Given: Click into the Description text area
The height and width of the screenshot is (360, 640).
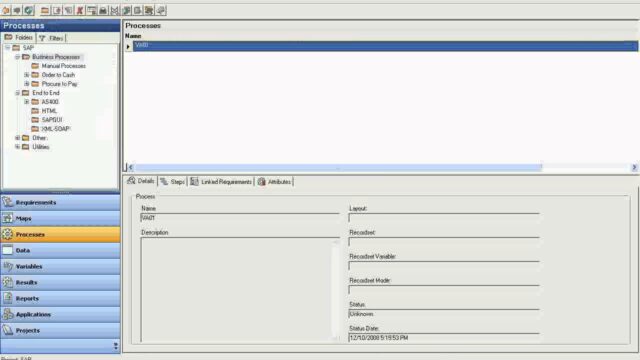Looking at the screenshot, I should pyautogui.click(x=240, y=289).
